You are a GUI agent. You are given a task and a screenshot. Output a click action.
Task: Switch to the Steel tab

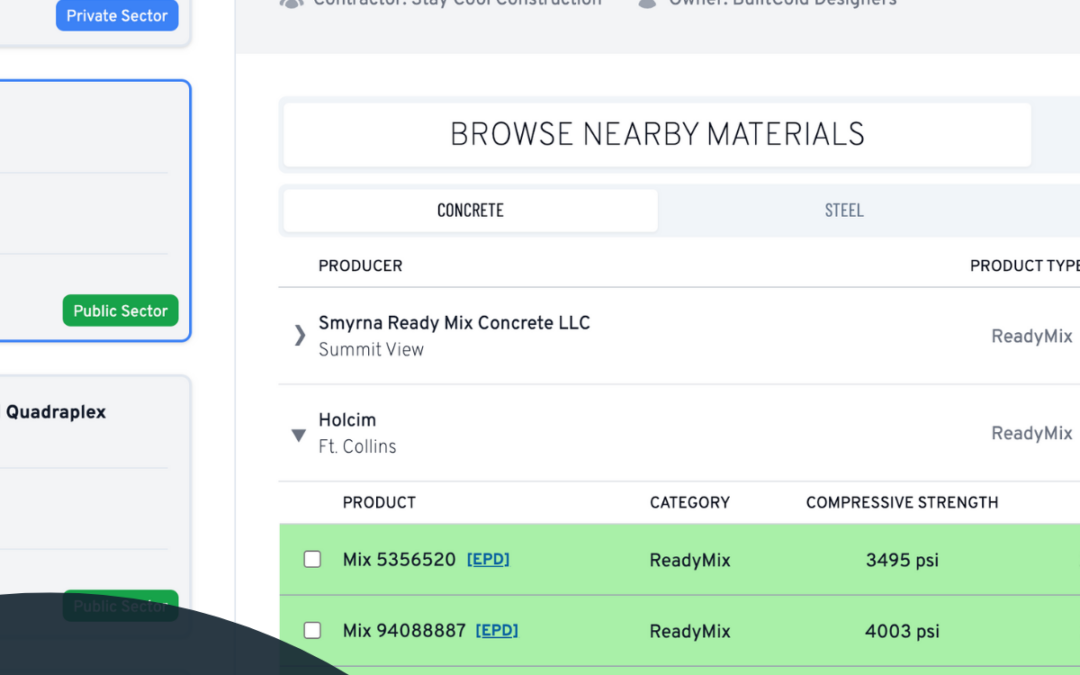[844, 210]
